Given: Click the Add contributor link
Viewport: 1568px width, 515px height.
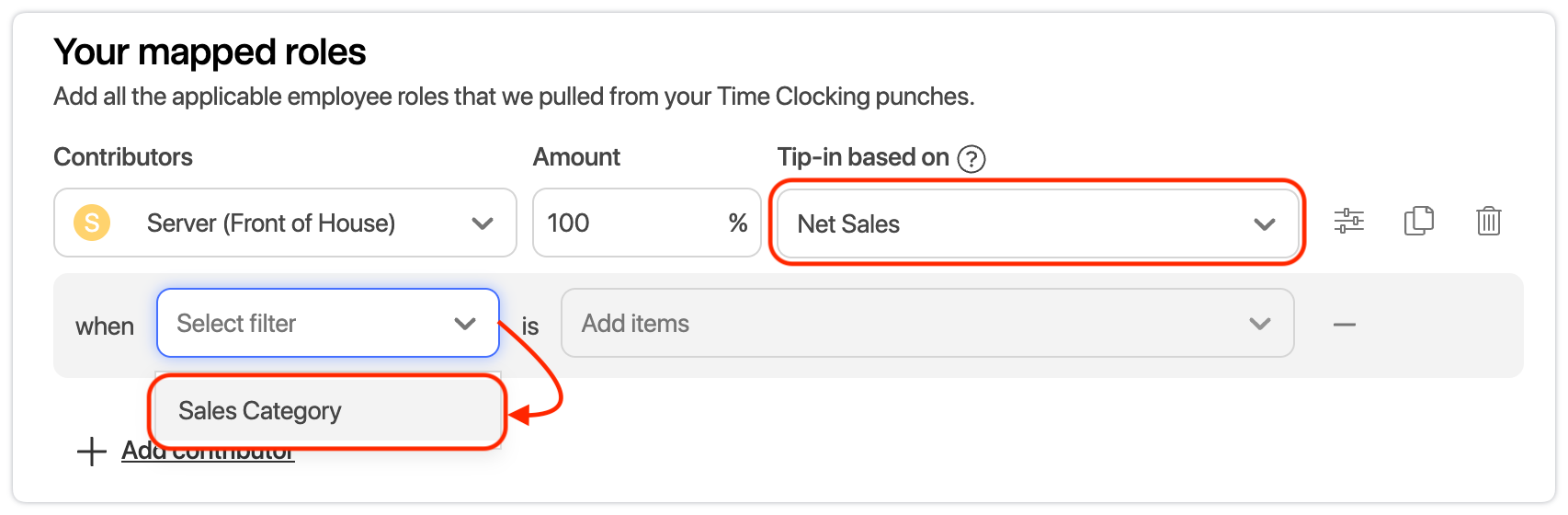Looking at the screenshot, I should pyautogui.click(x=208, y=453).
